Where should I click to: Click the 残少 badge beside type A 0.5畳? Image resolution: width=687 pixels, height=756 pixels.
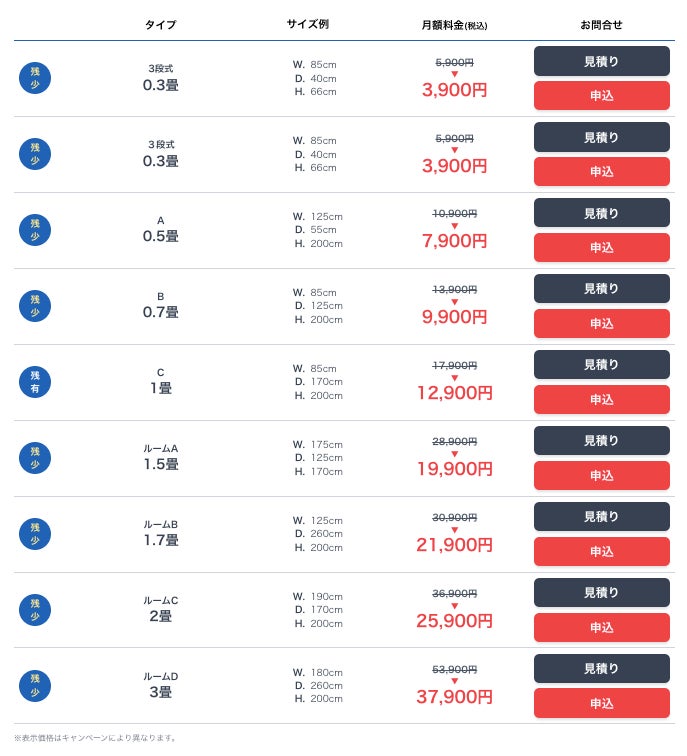point(35,230)
